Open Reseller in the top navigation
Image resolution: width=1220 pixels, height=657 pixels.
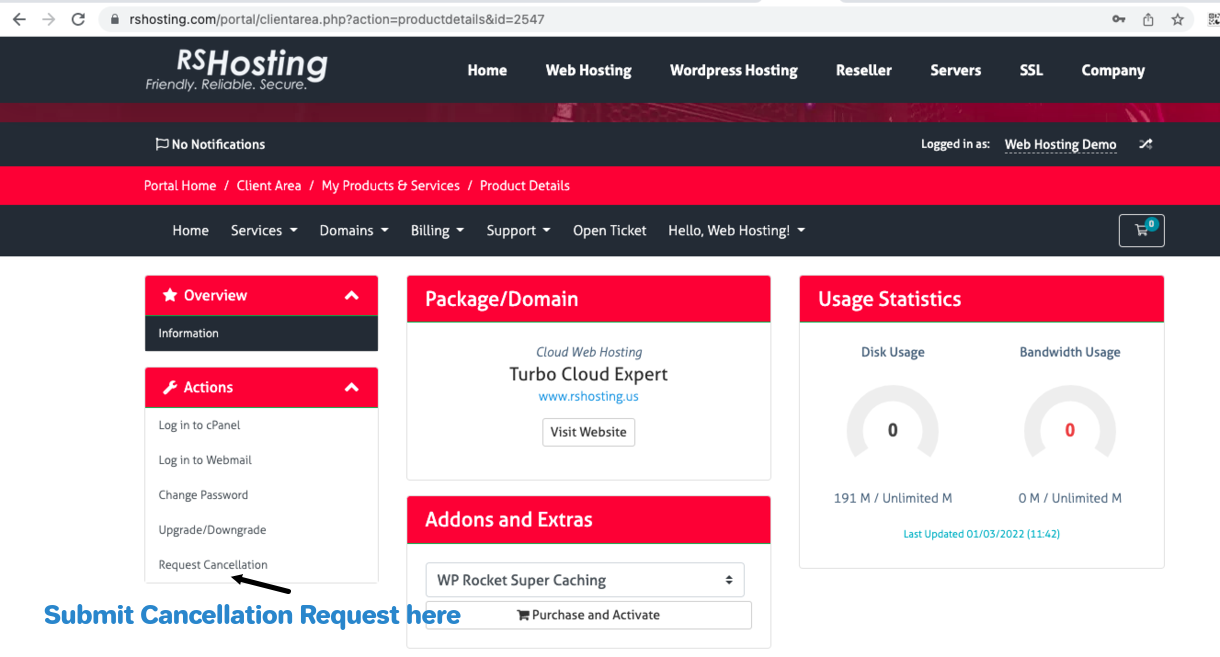pos(864,70)
